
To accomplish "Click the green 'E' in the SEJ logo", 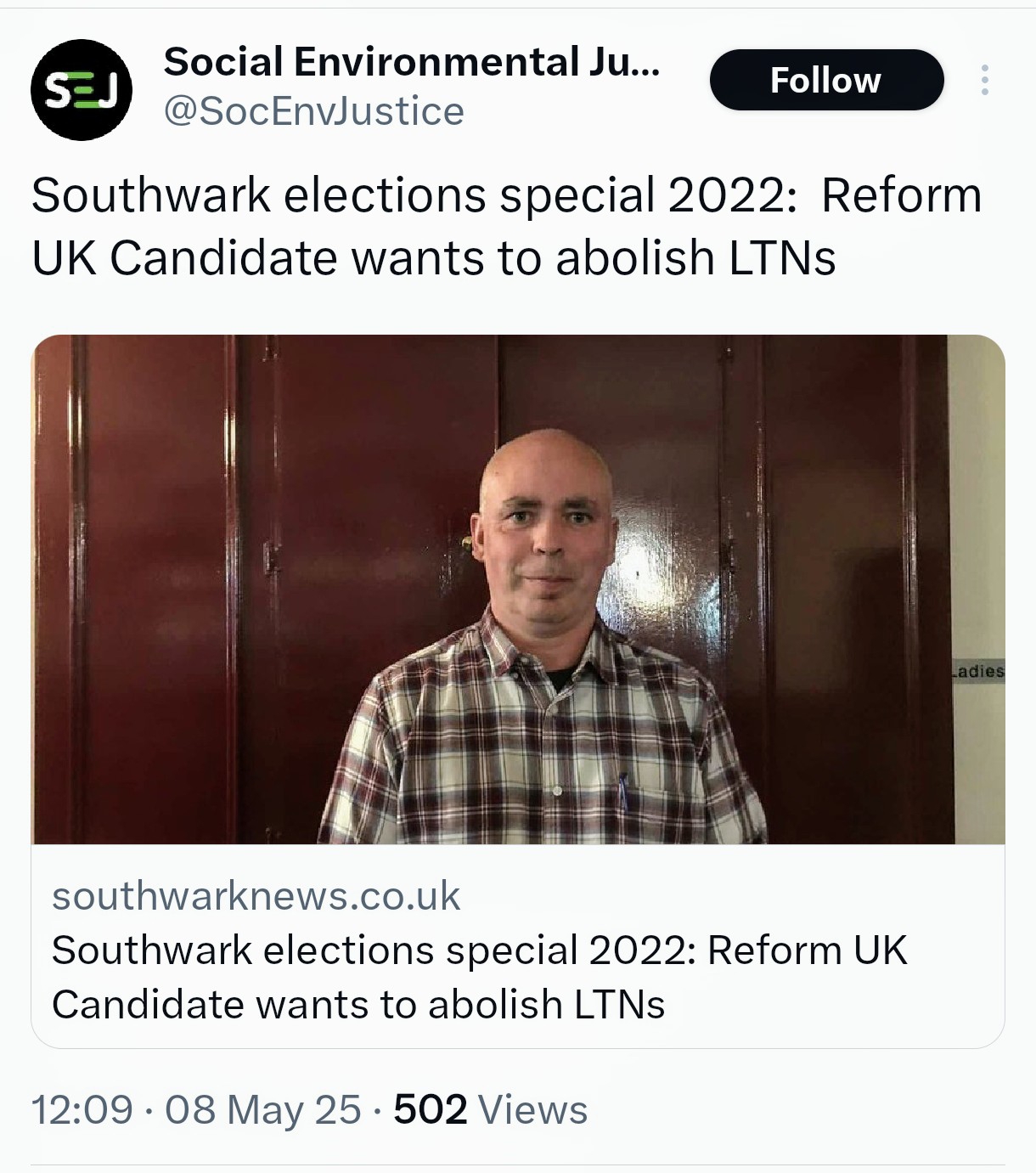I will click(84, 92).
